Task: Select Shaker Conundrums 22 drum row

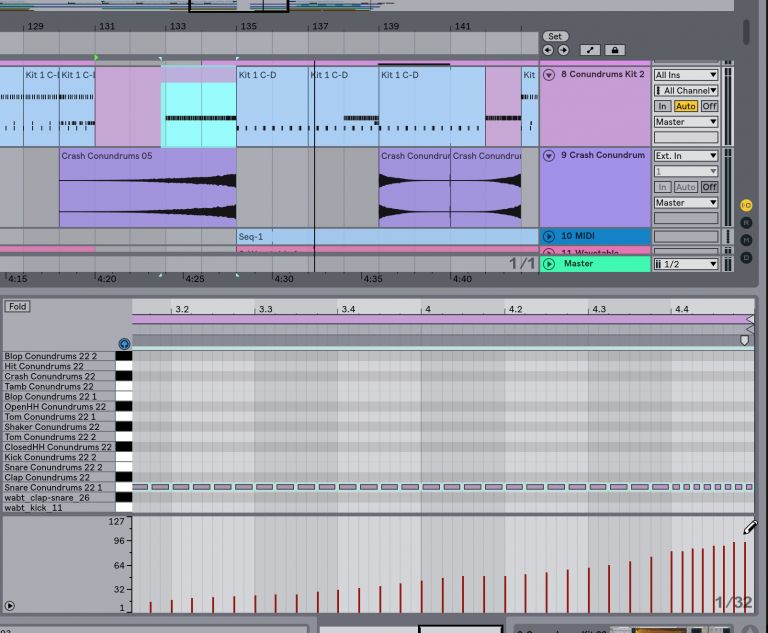Action: tap(59, 427)
